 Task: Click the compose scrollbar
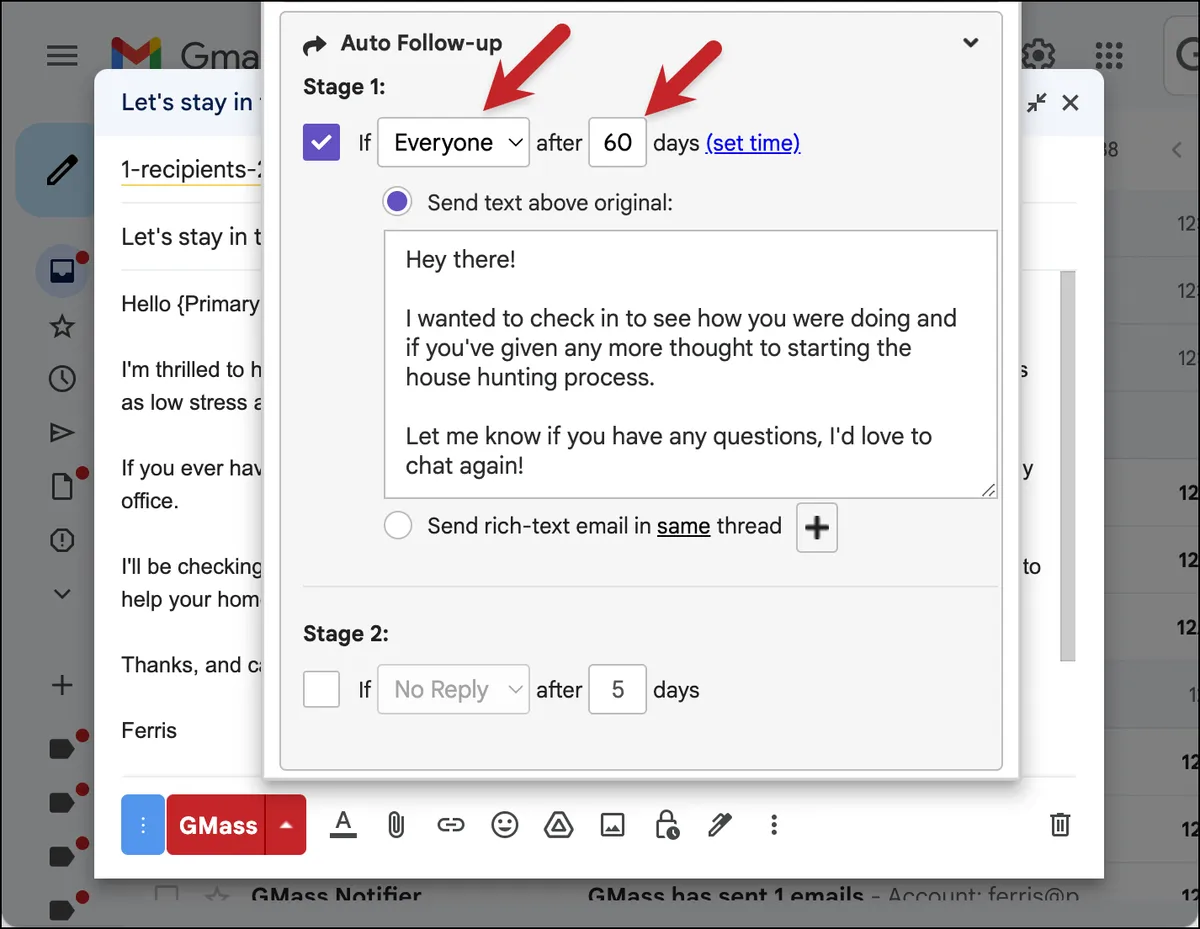pyautogui.click(x=1068, y=466)
